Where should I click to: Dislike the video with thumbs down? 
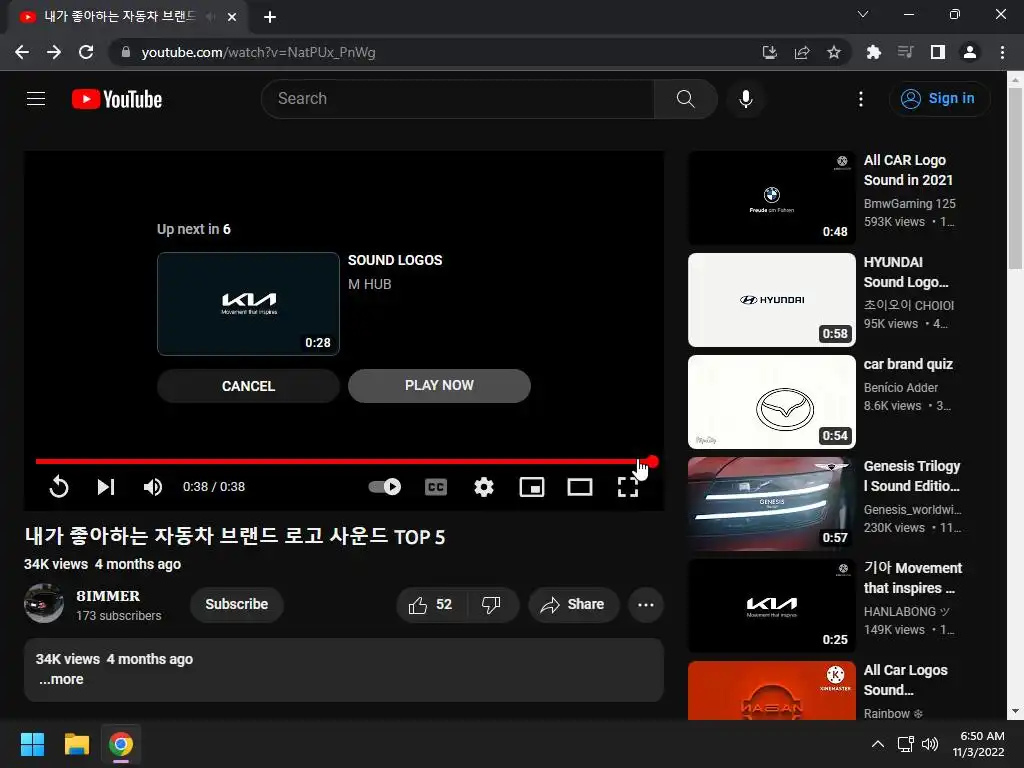pyautogui.click(x=491, y=605)
